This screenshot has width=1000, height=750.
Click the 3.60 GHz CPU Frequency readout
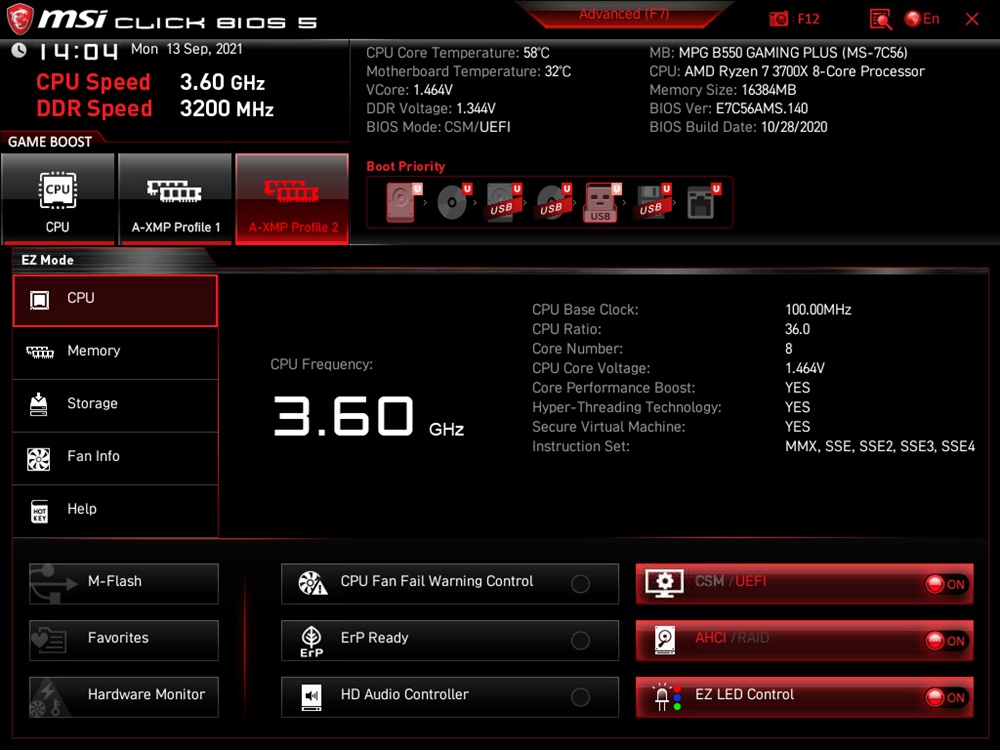point(369,416)
